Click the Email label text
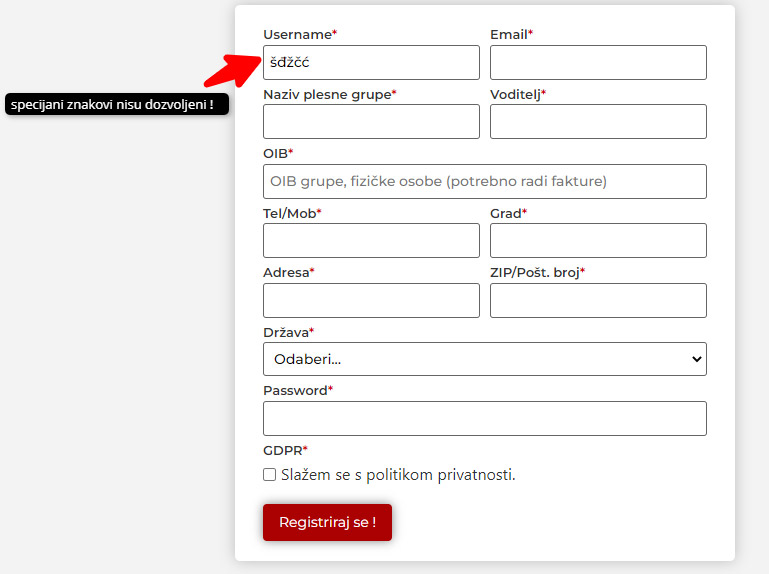 click(508, 35)
